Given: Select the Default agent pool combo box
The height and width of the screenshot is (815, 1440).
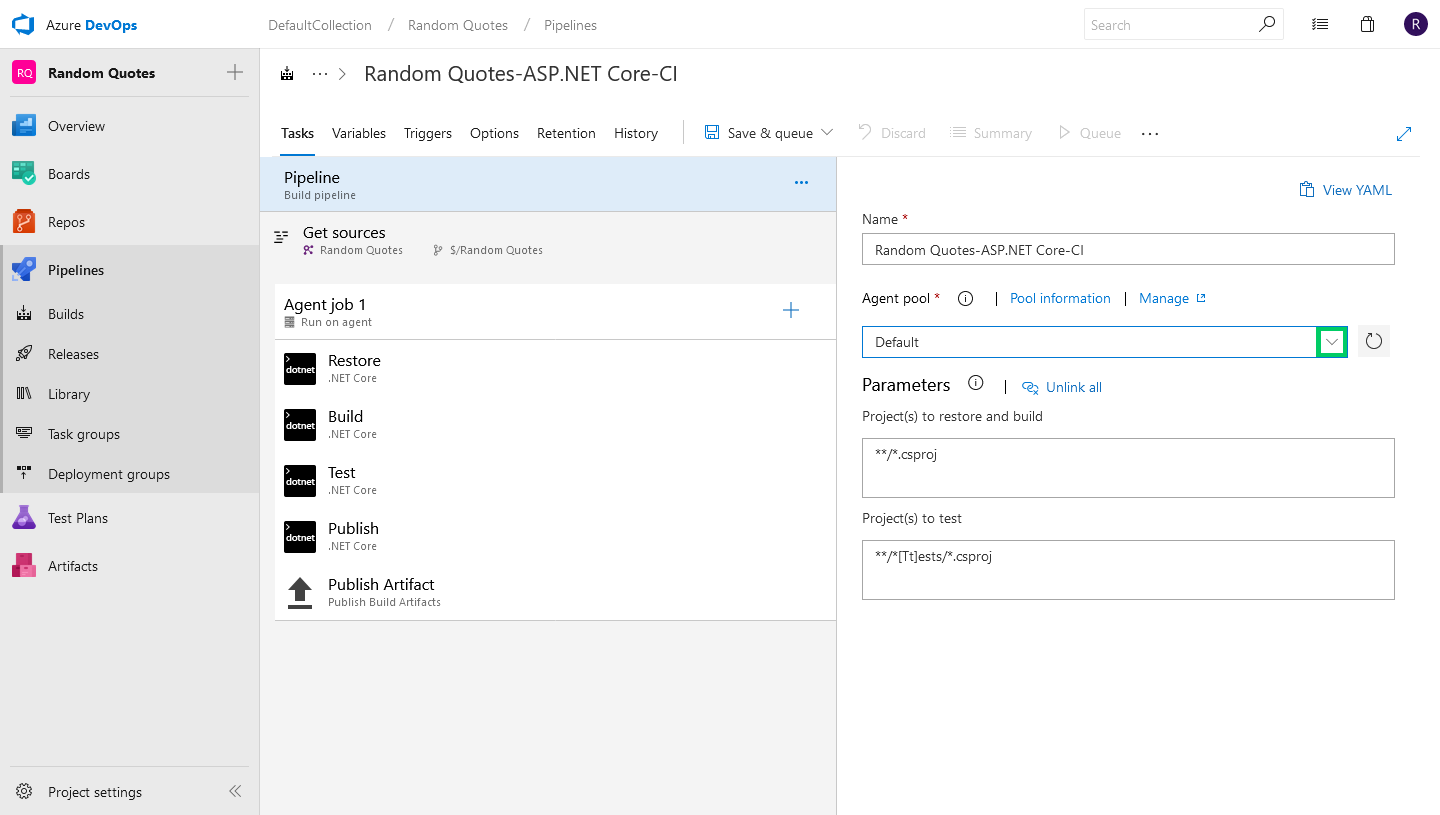Looking at the screenshot, I should 1105,342.
